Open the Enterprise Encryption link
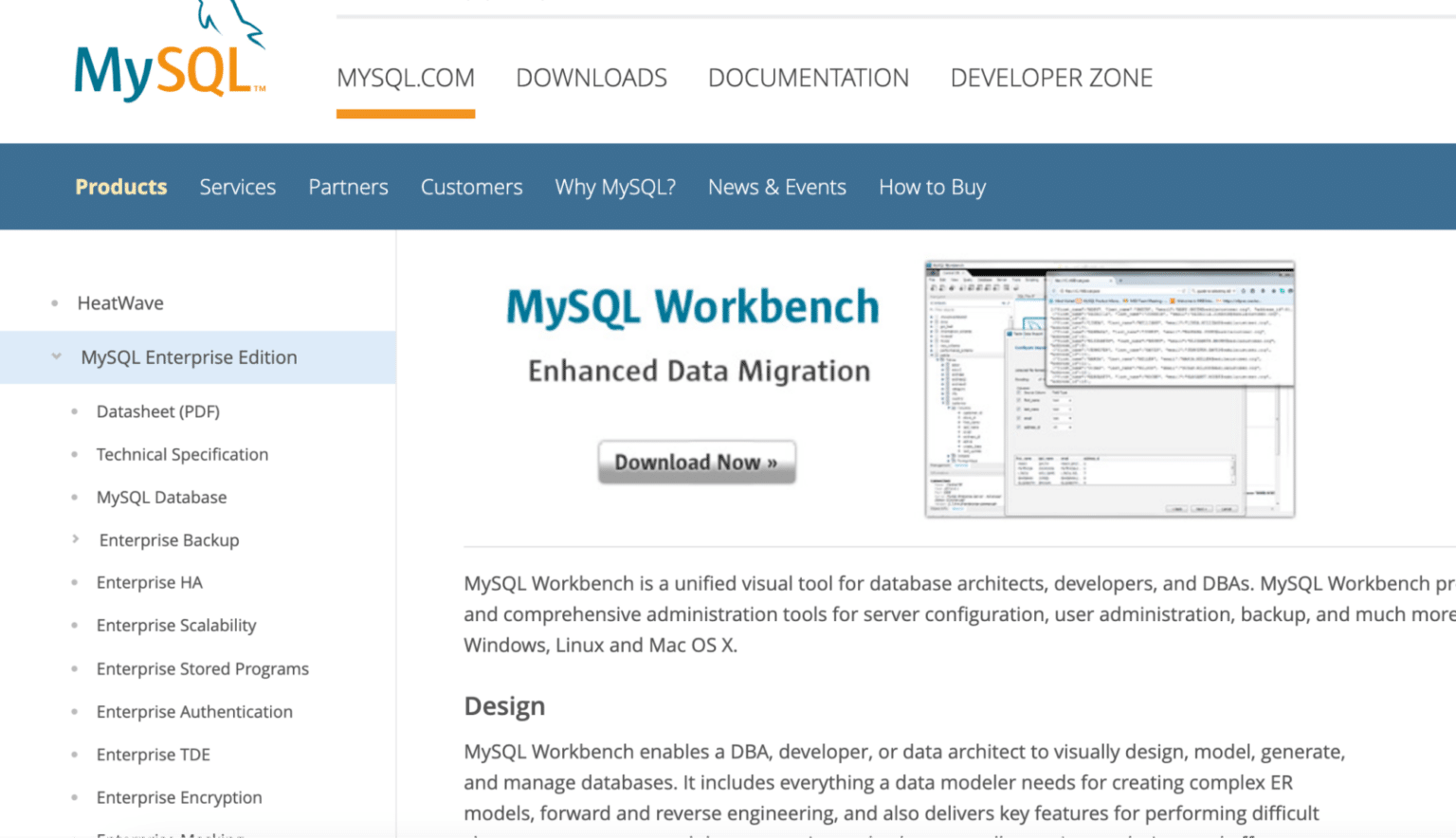This screenshot has height=838, width=1456. (179, 797)
